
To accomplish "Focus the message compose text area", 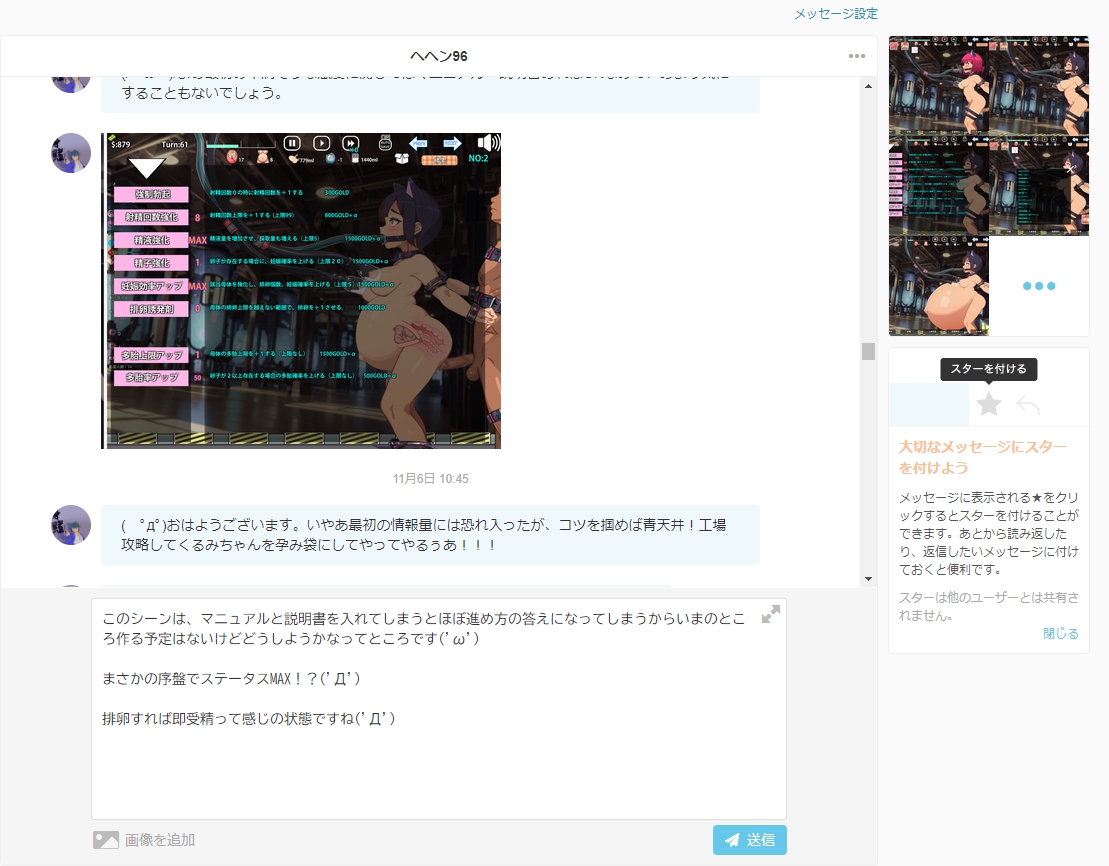I will coord(439,709).
